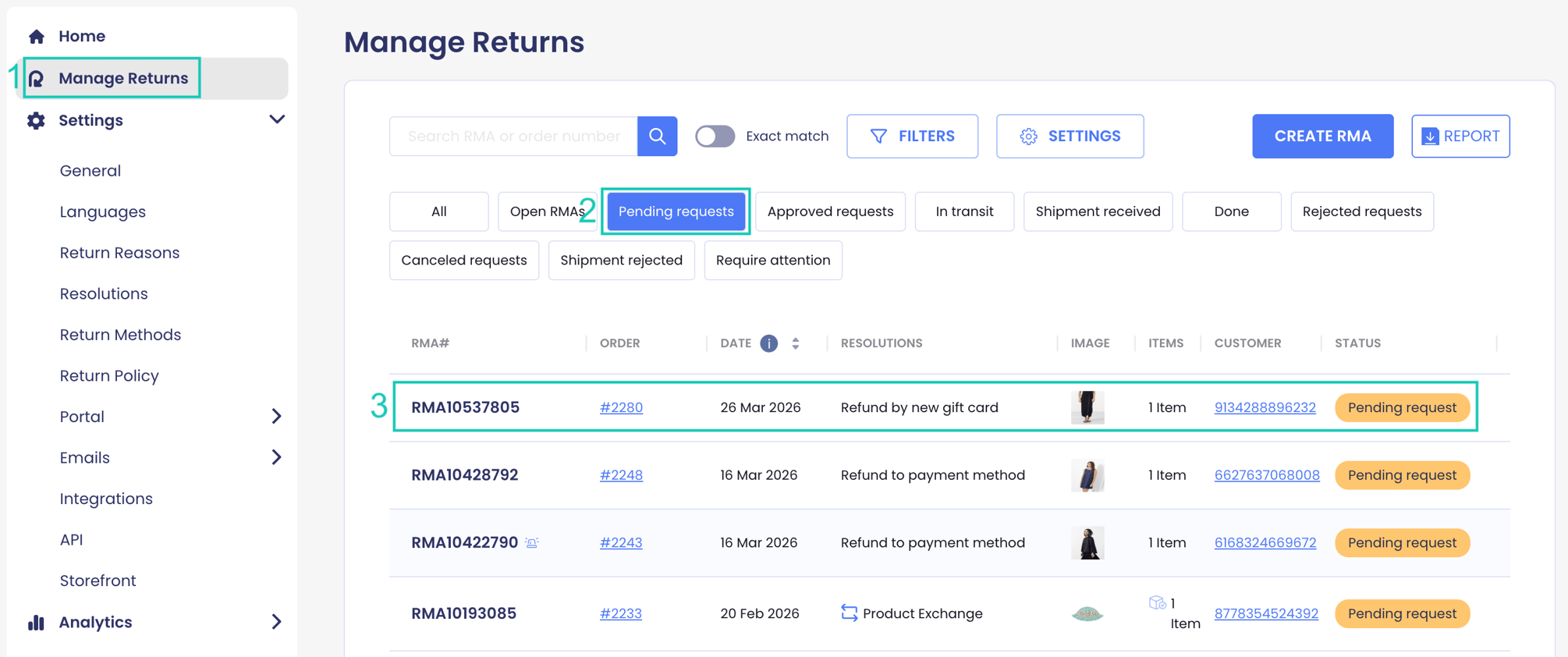1568x657 pixels.
Task: Show Require attention returns
Action: point(773,260)
